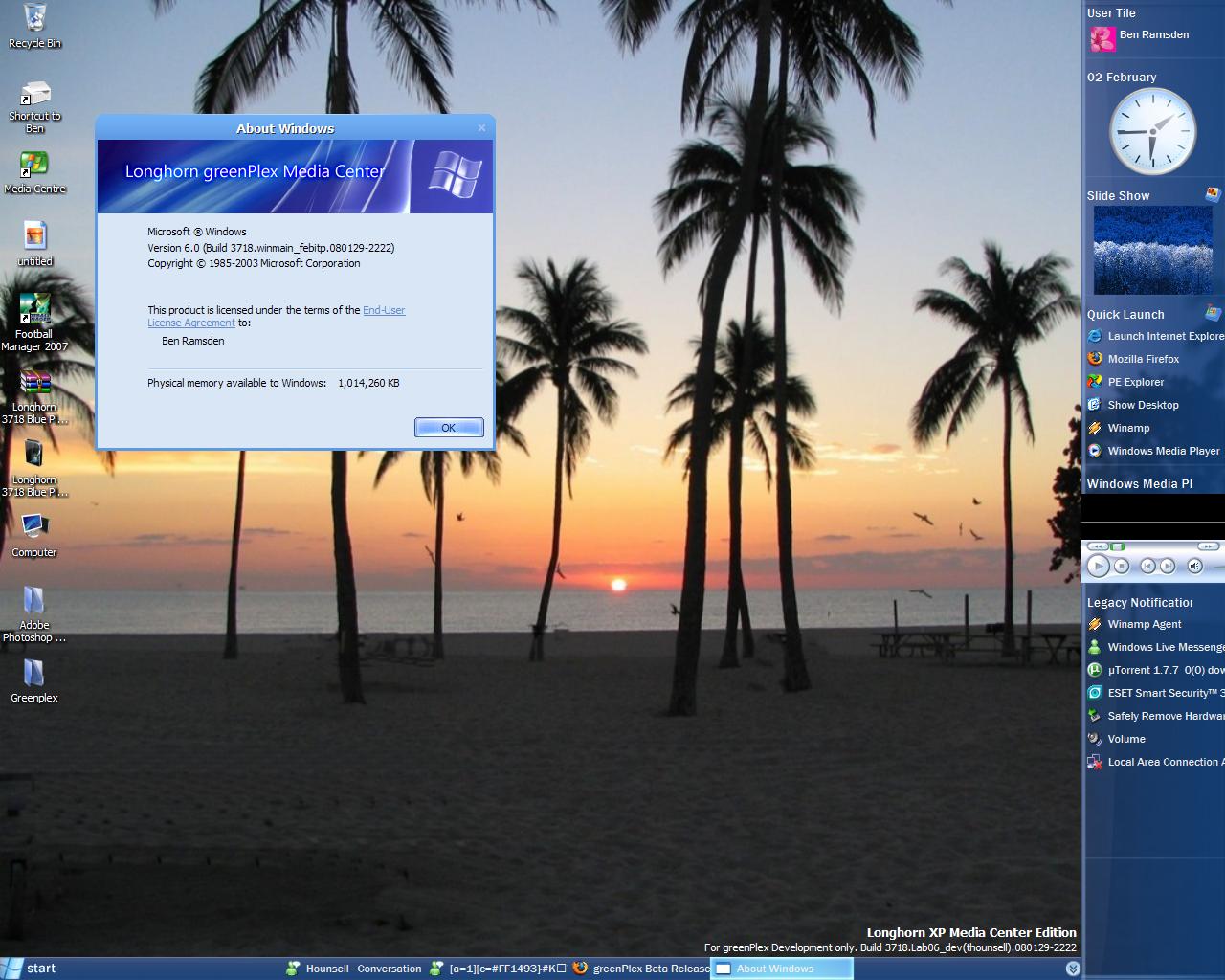The width and height of the screenshot is (1225, 980).
Task: Switch to [a=1][c=#FF1493] conversation taskbar item
Action: pos(498,969)
